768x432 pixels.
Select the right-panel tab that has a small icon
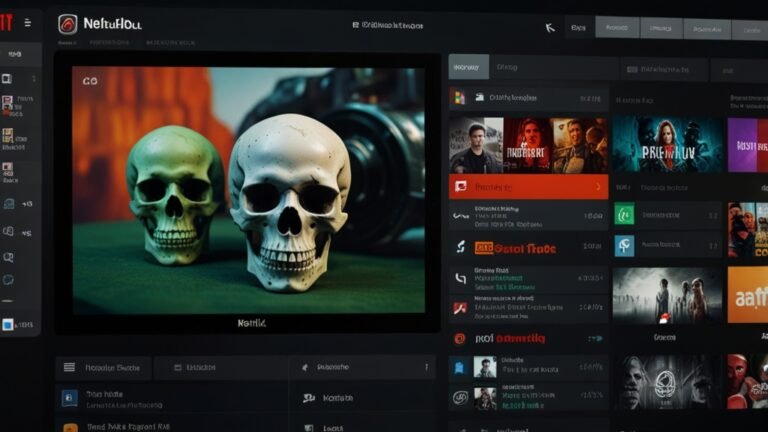pyautogui.click(x=664, y=70)
